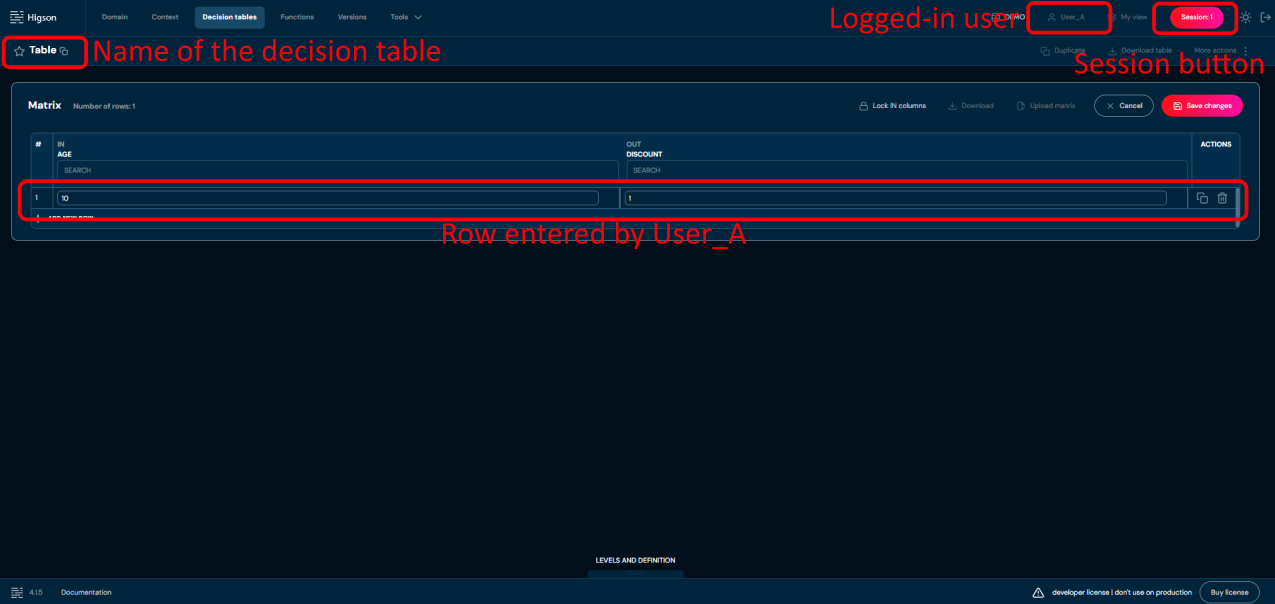
Task: Open the More actions three-dot menu
Action: tap(1245, 50)
